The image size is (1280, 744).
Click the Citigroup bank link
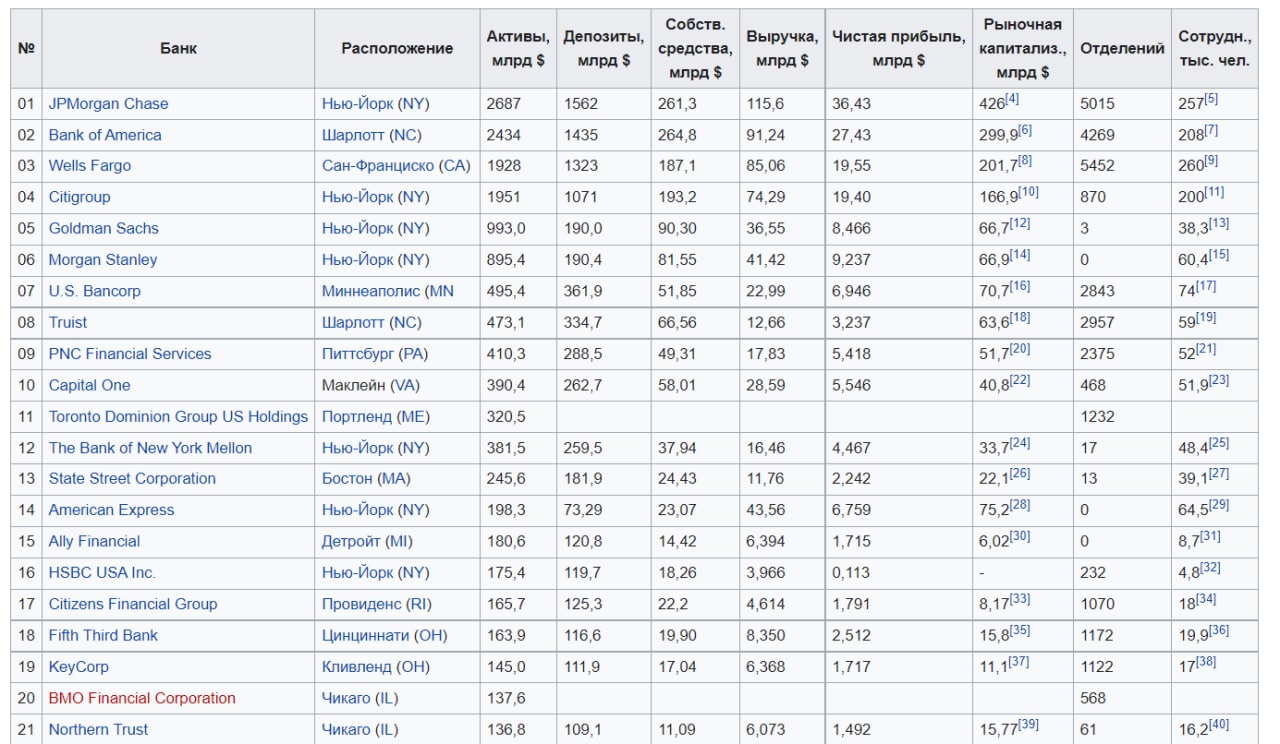pyautogui.click(x=80, y=197)
